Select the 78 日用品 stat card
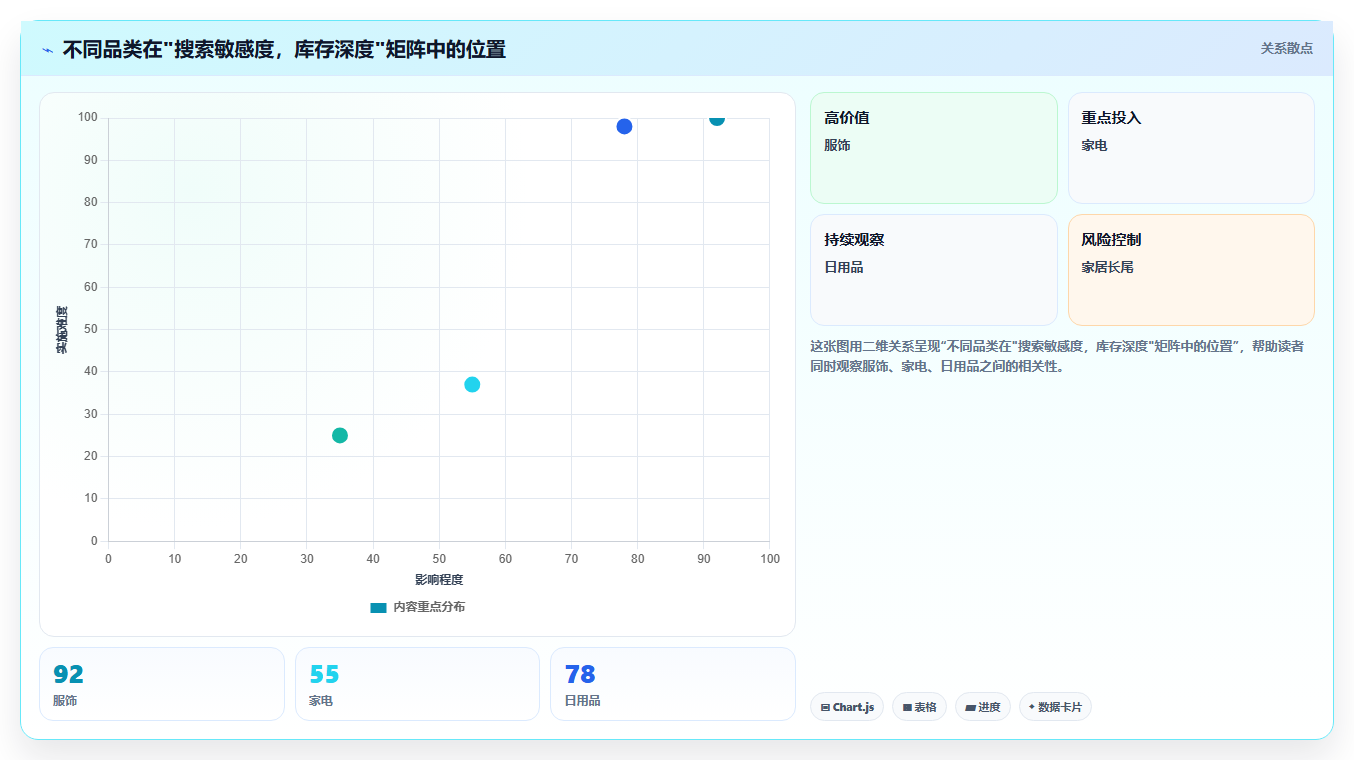Viewport: 1354px width, 760px height. [x=673, y=684]
